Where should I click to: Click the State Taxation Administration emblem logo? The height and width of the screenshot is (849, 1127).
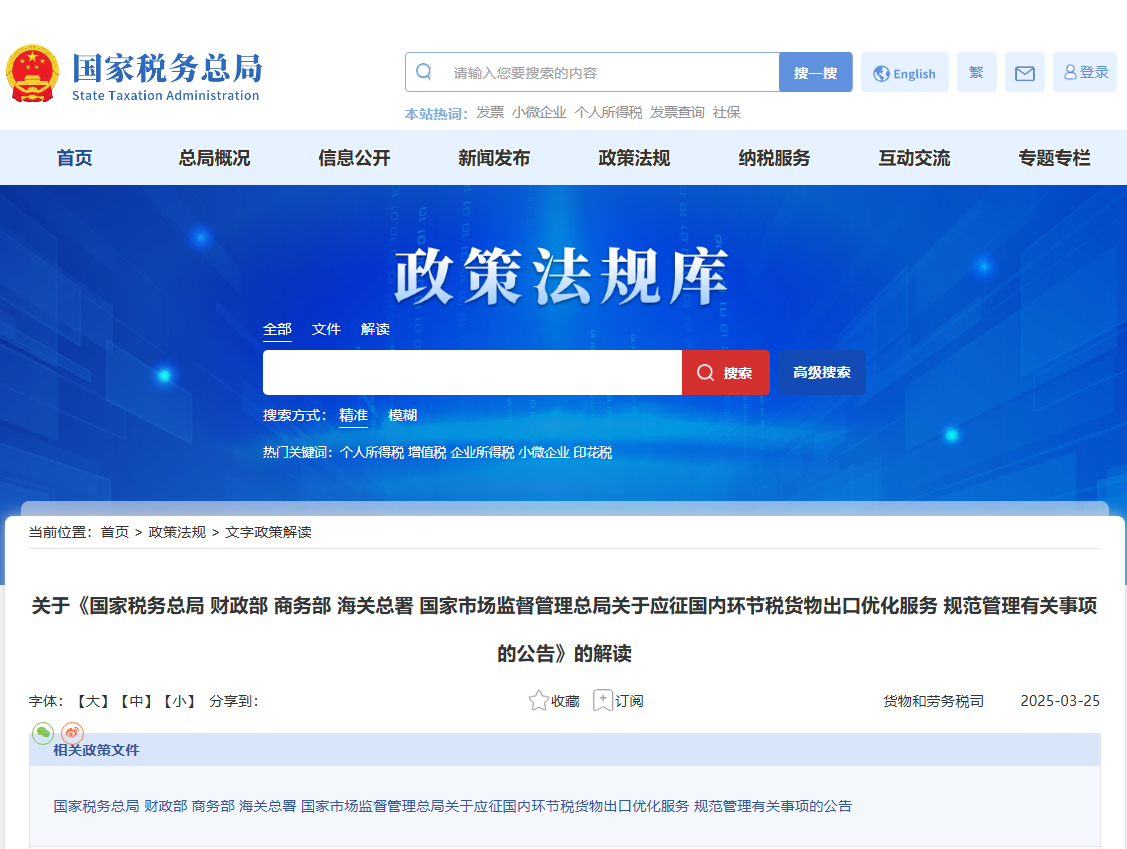[32, 73]
